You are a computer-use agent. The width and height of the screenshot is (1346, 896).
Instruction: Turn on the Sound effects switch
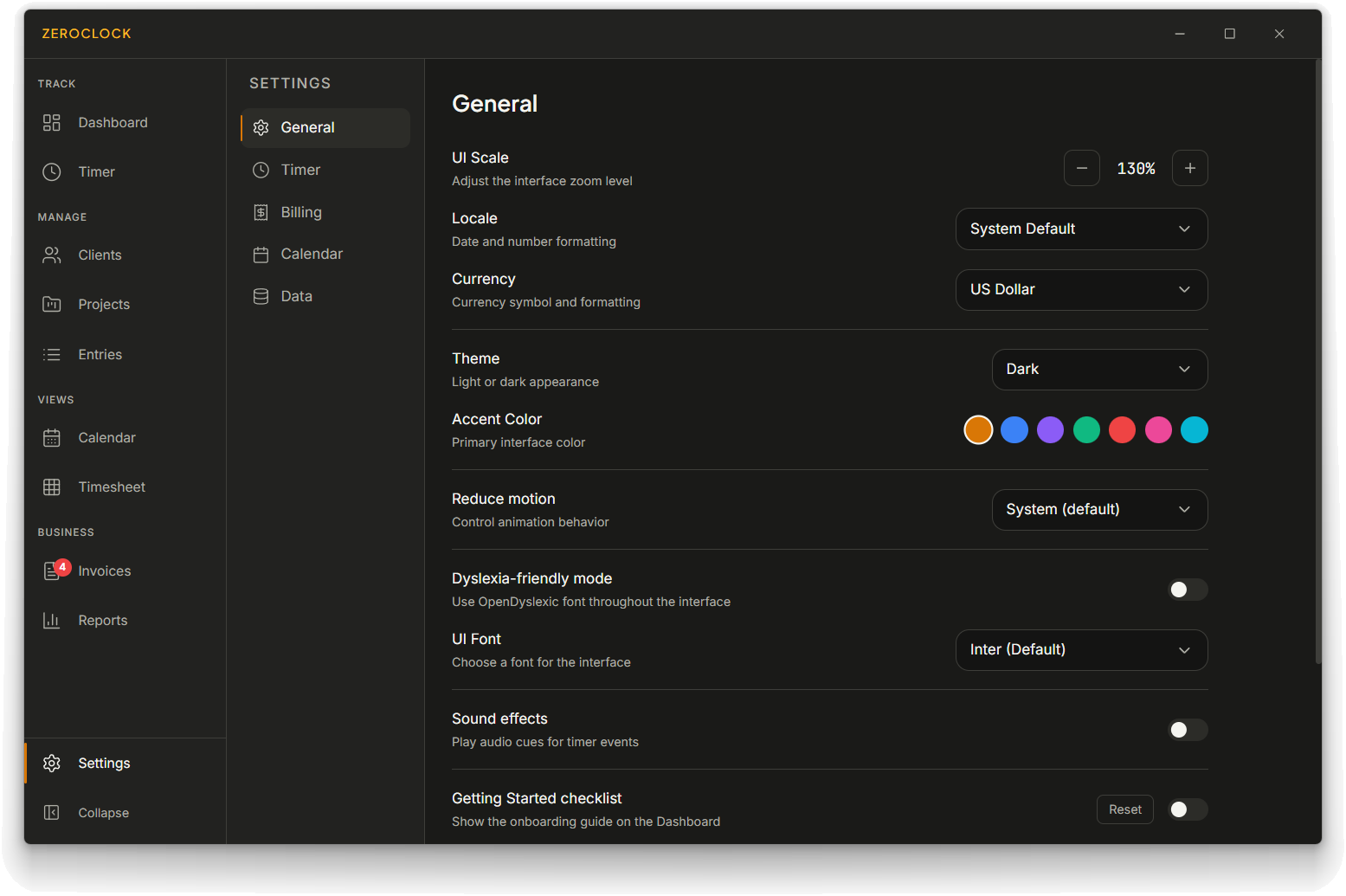coord(1188,730)
